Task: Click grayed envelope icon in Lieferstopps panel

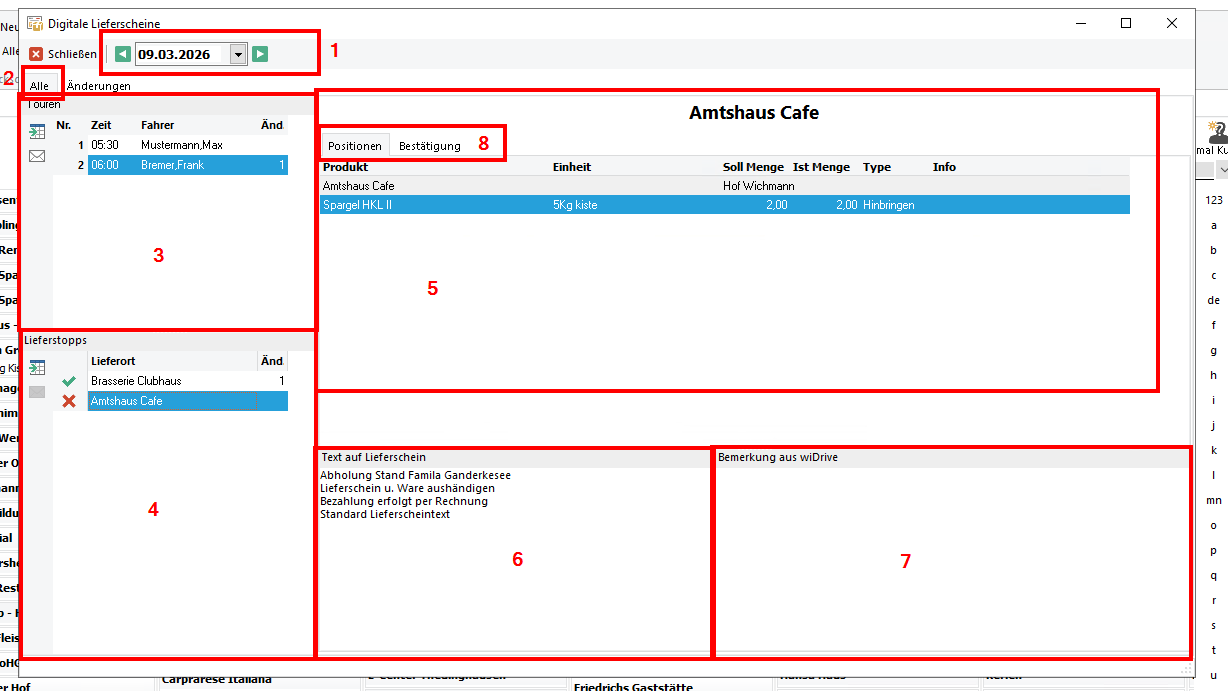Action: (37, 392)
